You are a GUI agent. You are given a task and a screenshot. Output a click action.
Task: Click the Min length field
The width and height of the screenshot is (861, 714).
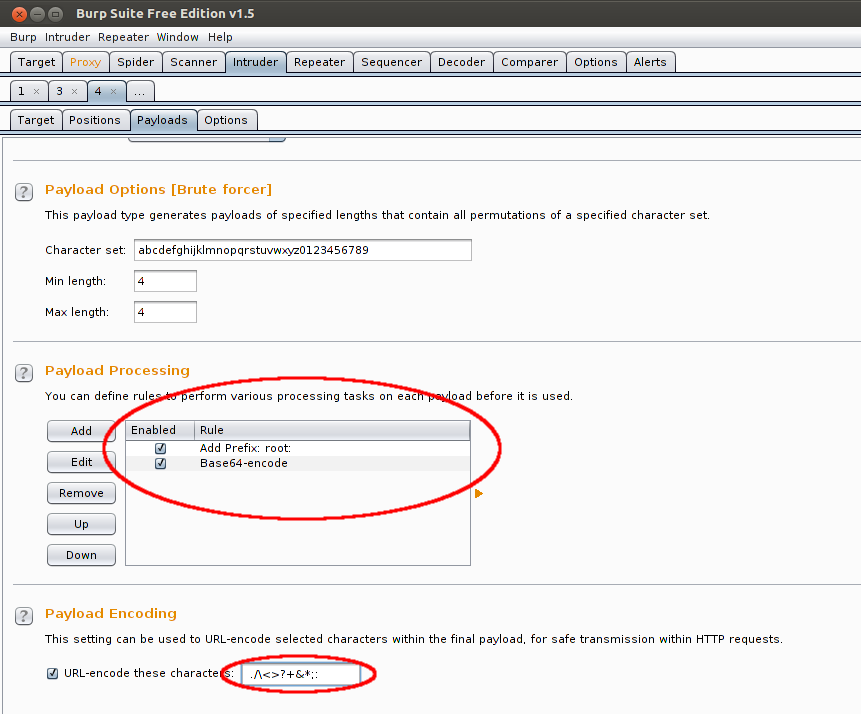tap(165, 281)
